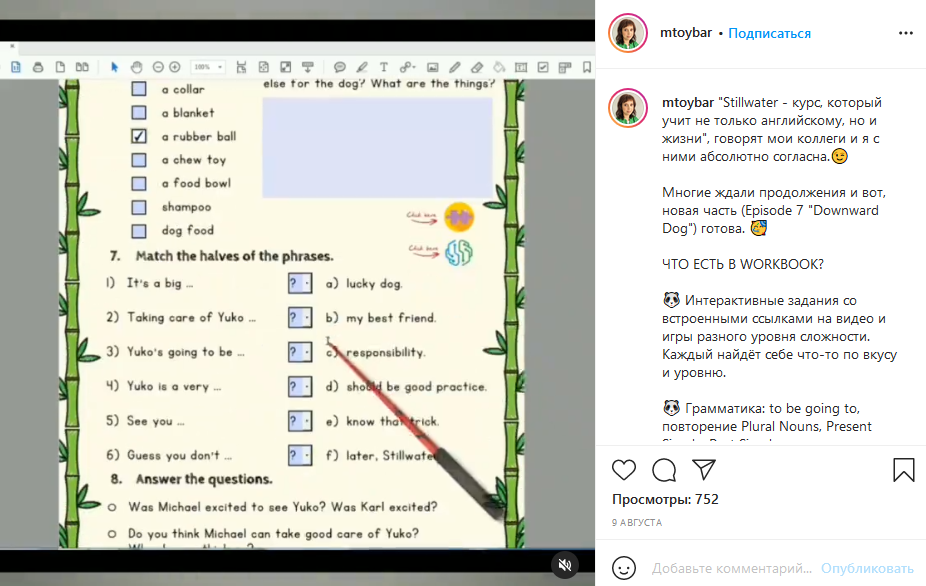
Task: Expand the dropdown for 'See you ...'
Action: [300, 421]
